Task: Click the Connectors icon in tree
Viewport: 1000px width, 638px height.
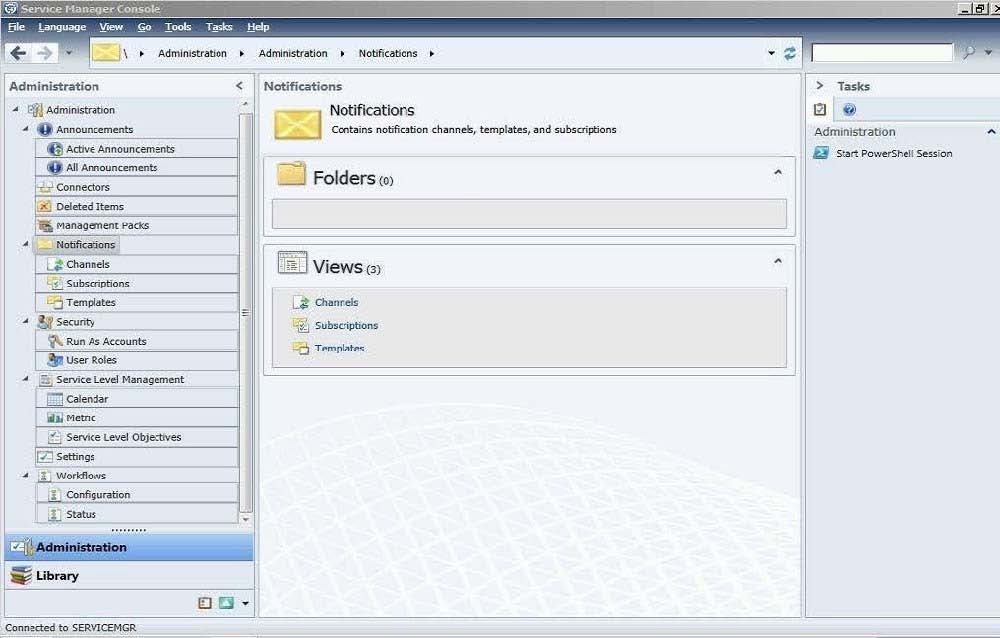Action: click(45, 187)
